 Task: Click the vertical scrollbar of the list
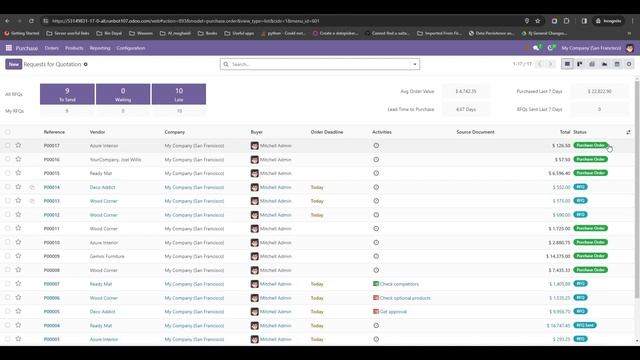637,189
